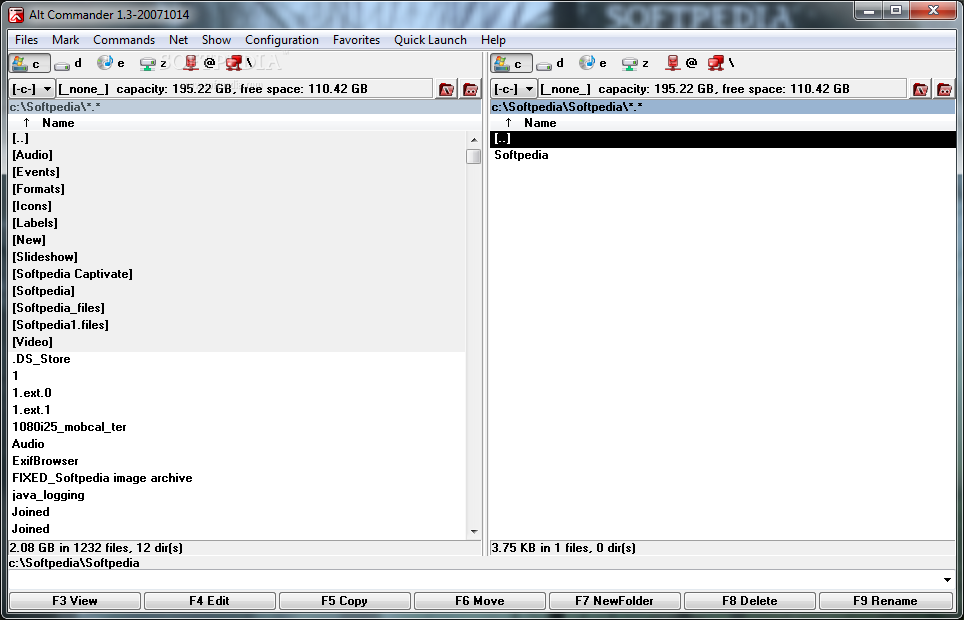Sort left panel by Name header
The height and width of the screenshot is (620, 964).
58,123
